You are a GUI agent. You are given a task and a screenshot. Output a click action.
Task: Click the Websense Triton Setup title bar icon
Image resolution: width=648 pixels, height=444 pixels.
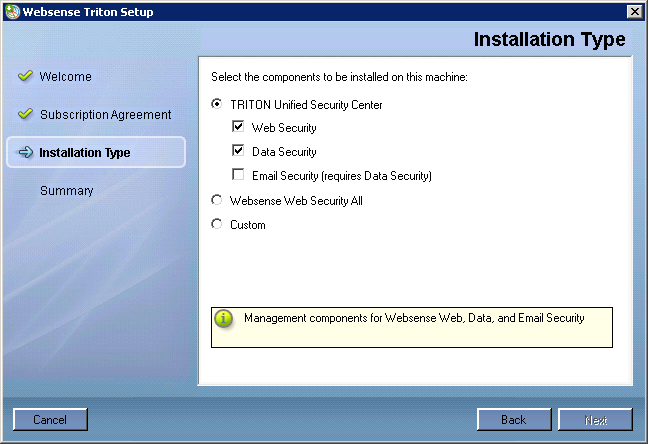coord(12,12)
